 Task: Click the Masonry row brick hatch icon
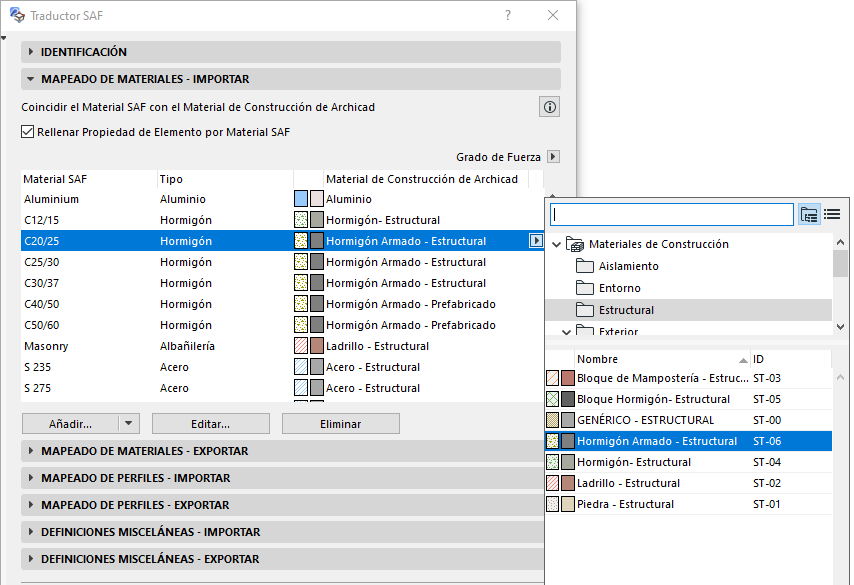[x=301, y=346]
